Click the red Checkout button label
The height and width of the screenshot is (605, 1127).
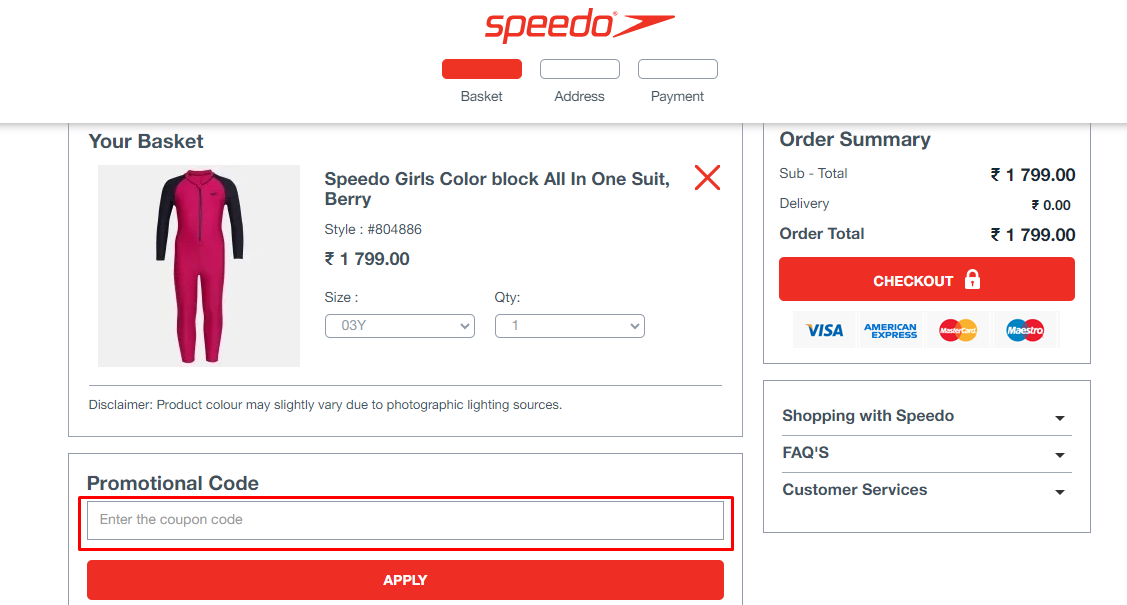point(912,281)
